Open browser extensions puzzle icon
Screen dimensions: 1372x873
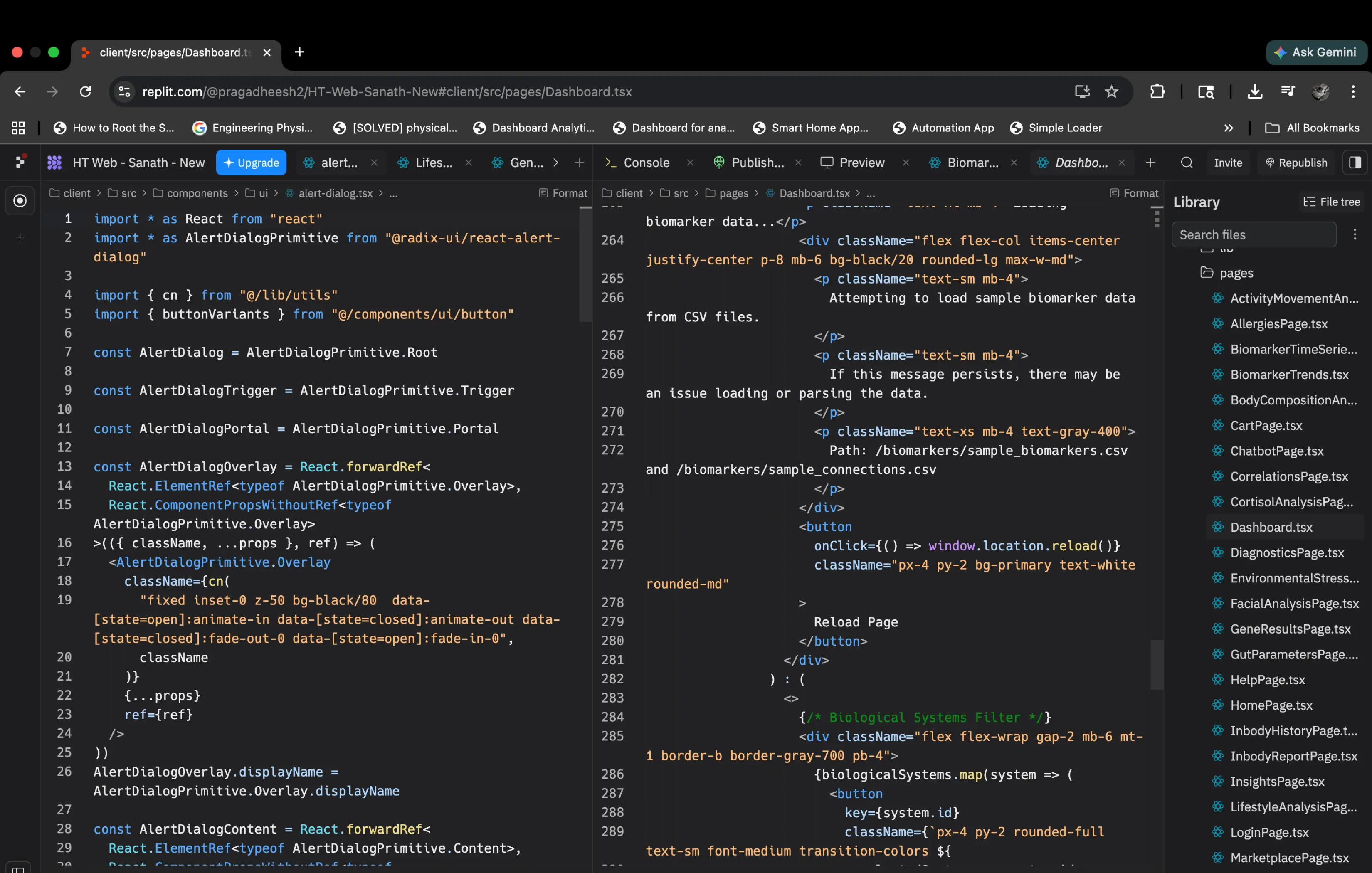(1157, 92)
